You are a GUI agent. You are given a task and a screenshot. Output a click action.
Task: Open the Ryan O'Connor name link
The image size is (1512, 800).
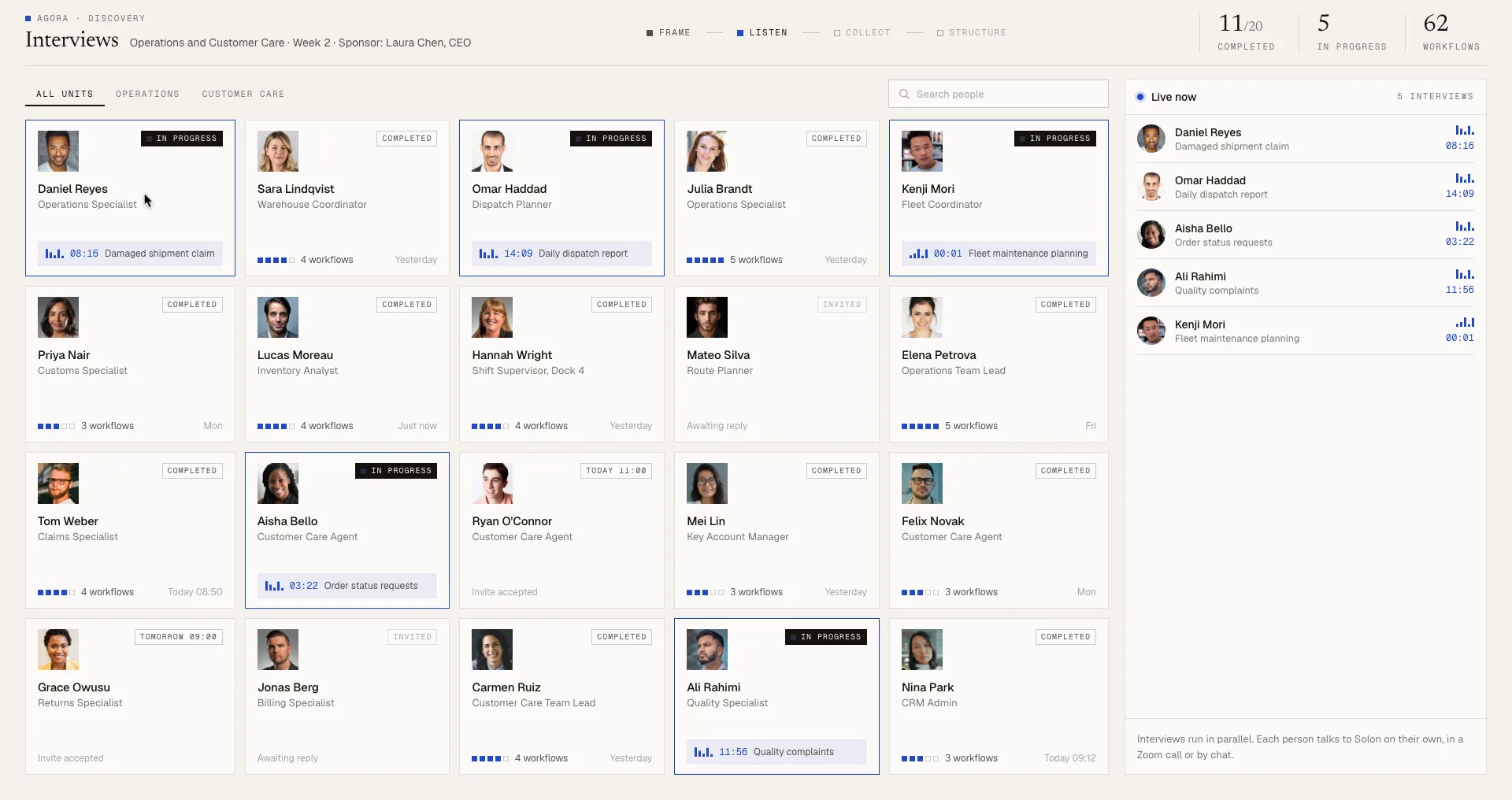click(512, 521)
